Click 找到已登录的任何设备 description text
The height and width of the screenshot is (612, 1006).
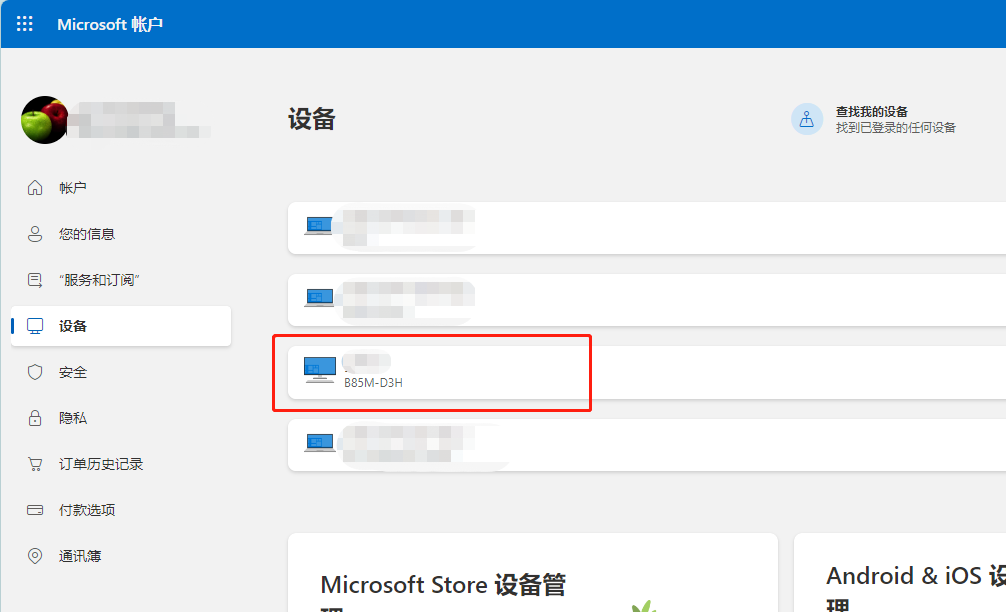pyautogui.click(x=895, y=128)
